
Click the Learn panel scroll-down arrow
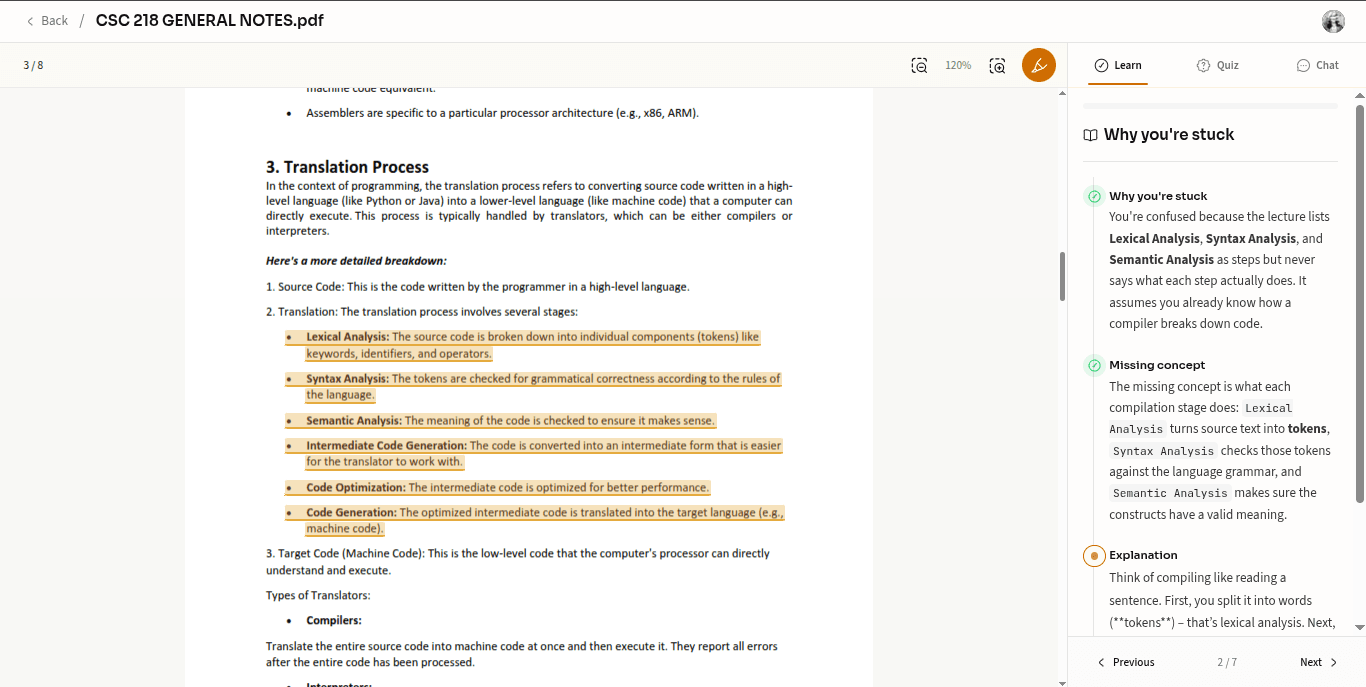pyautogui.click(x=1360, y=628)
